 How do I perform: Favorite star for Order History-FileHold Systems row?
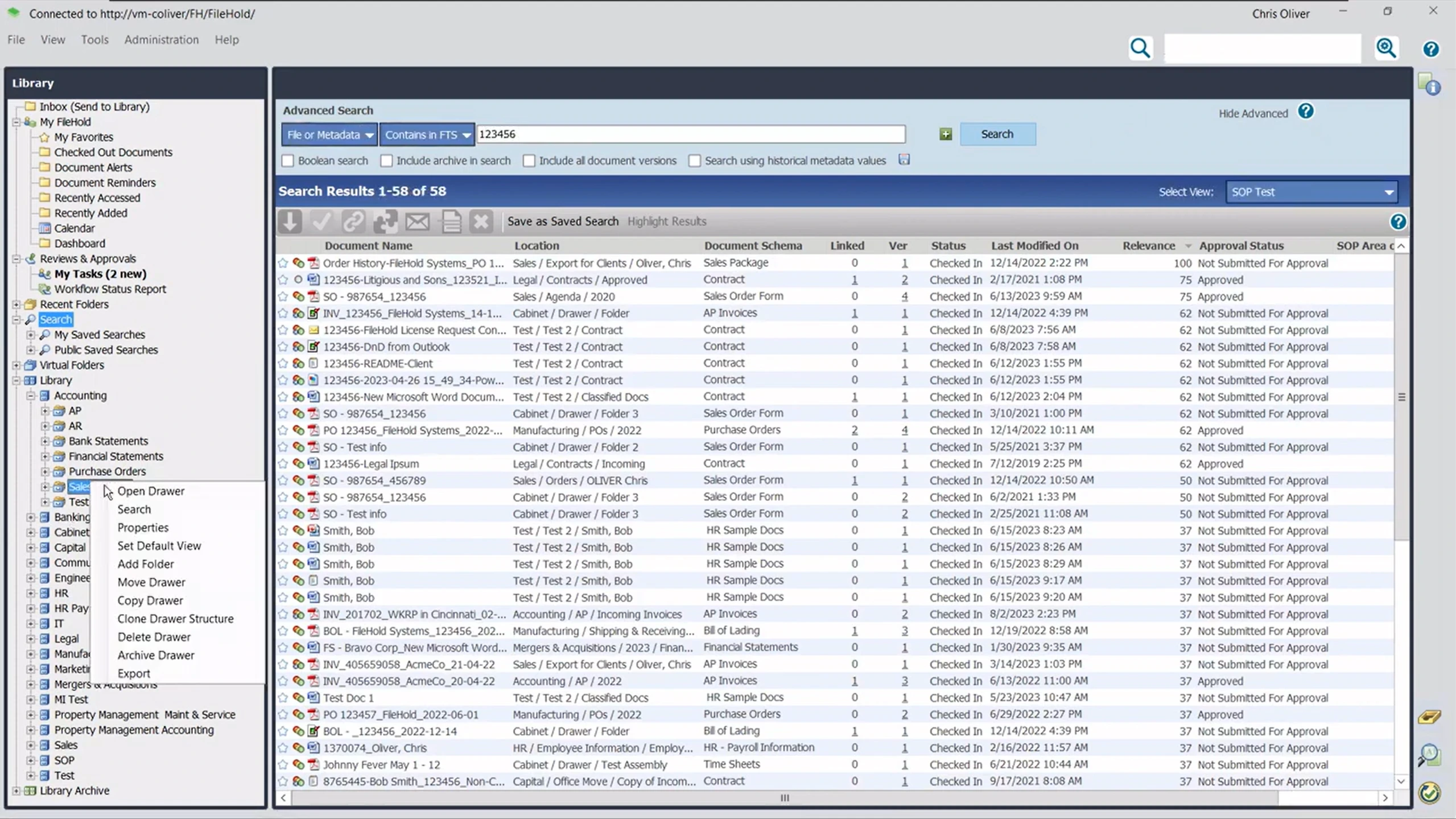[x=283, y=263]
